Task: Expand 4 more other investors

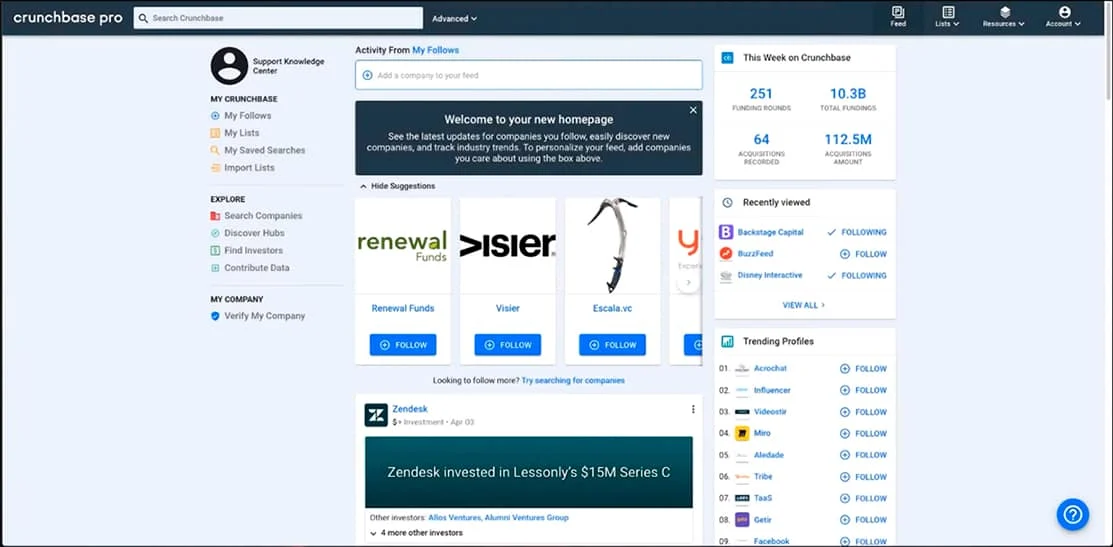Action: click(x=416, y=533)
